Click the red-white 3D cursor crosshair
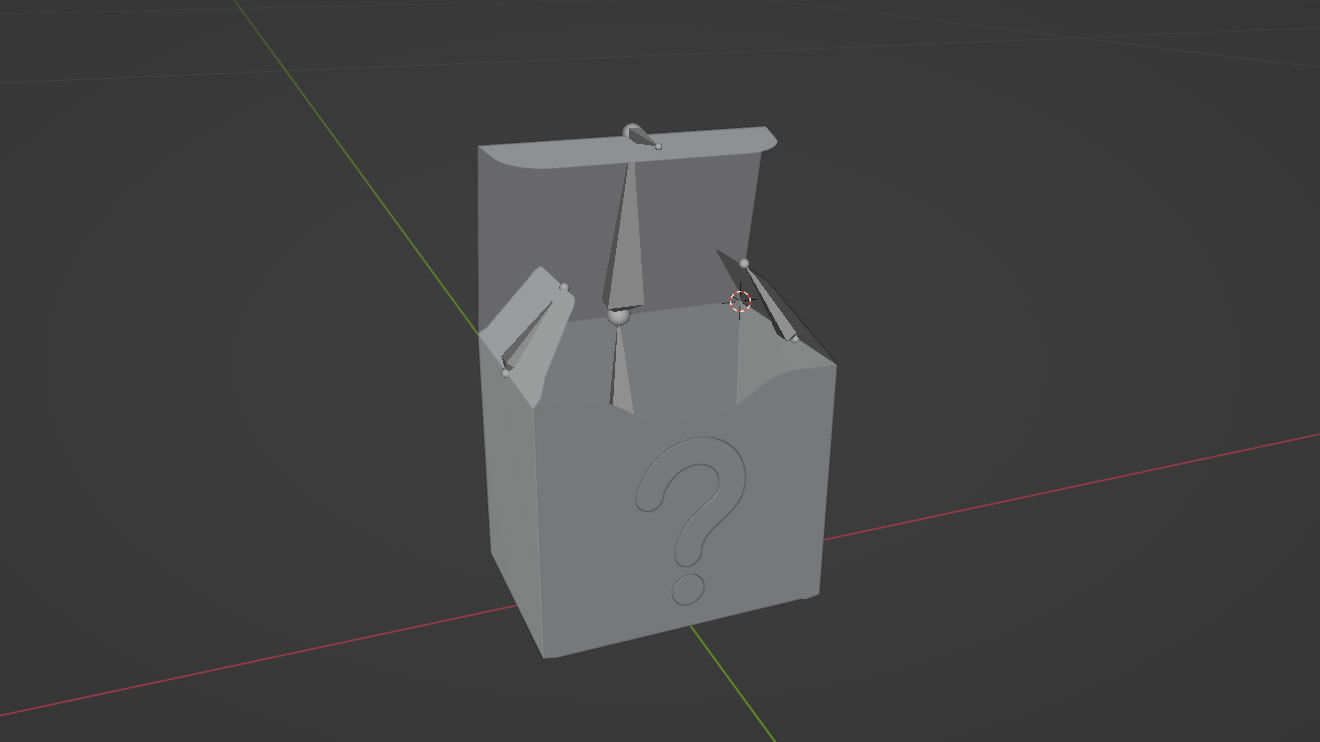This screenshot has height=742, width=1320. pos(740,301)
